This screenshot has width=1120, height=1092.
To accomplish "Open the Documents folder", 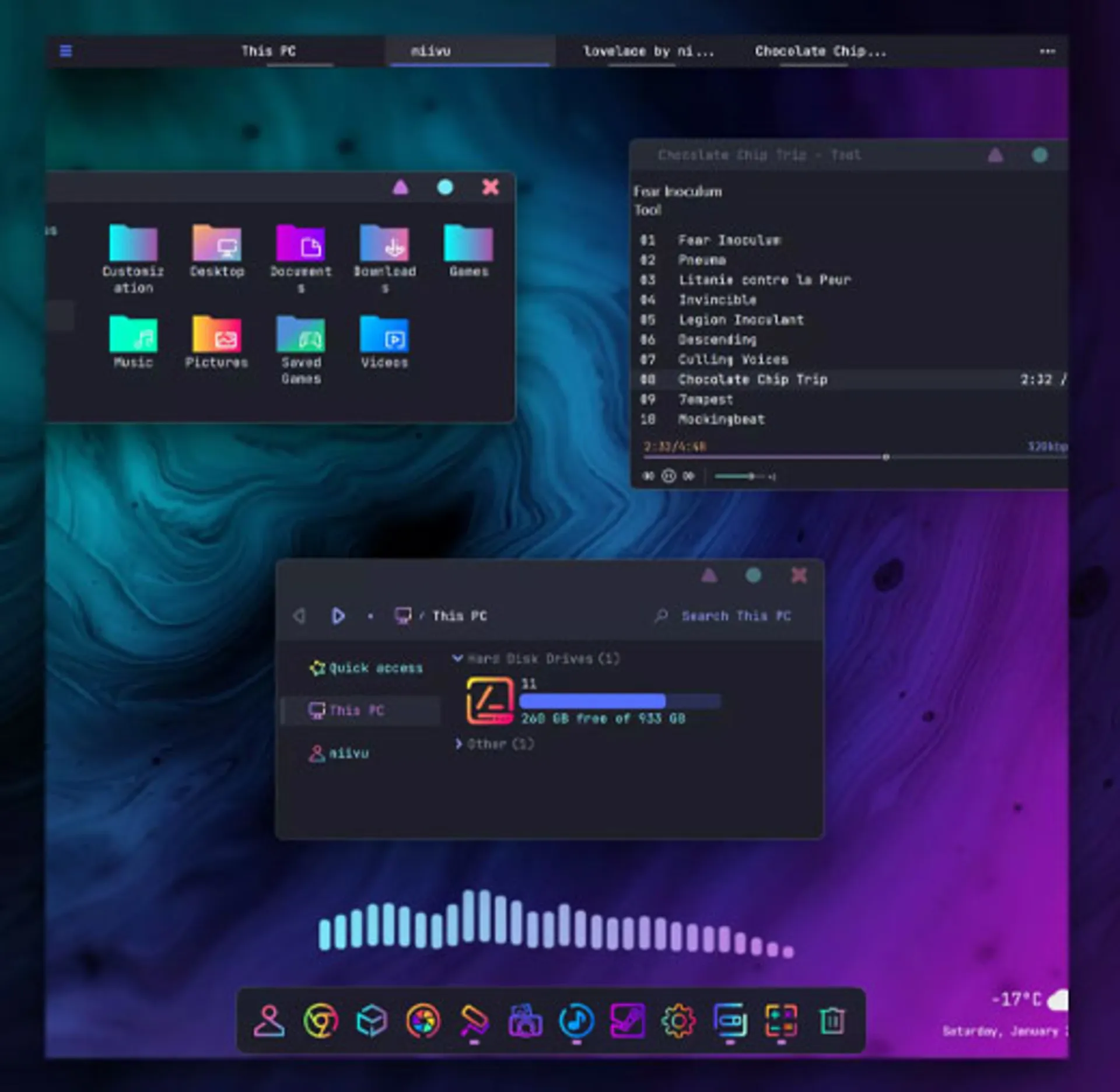I will 300,259.
